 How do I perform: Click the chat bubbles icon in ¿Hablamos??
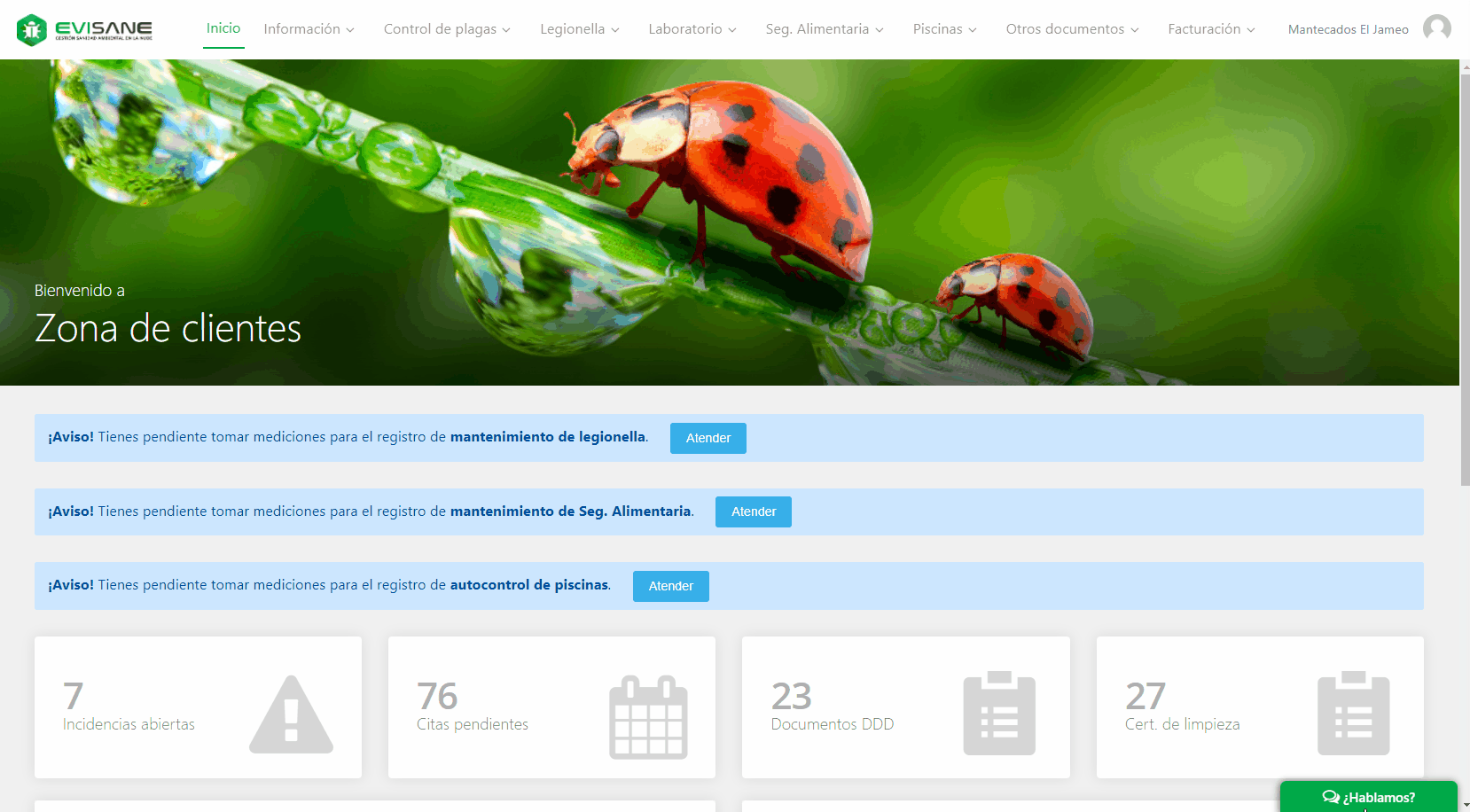1331,797
